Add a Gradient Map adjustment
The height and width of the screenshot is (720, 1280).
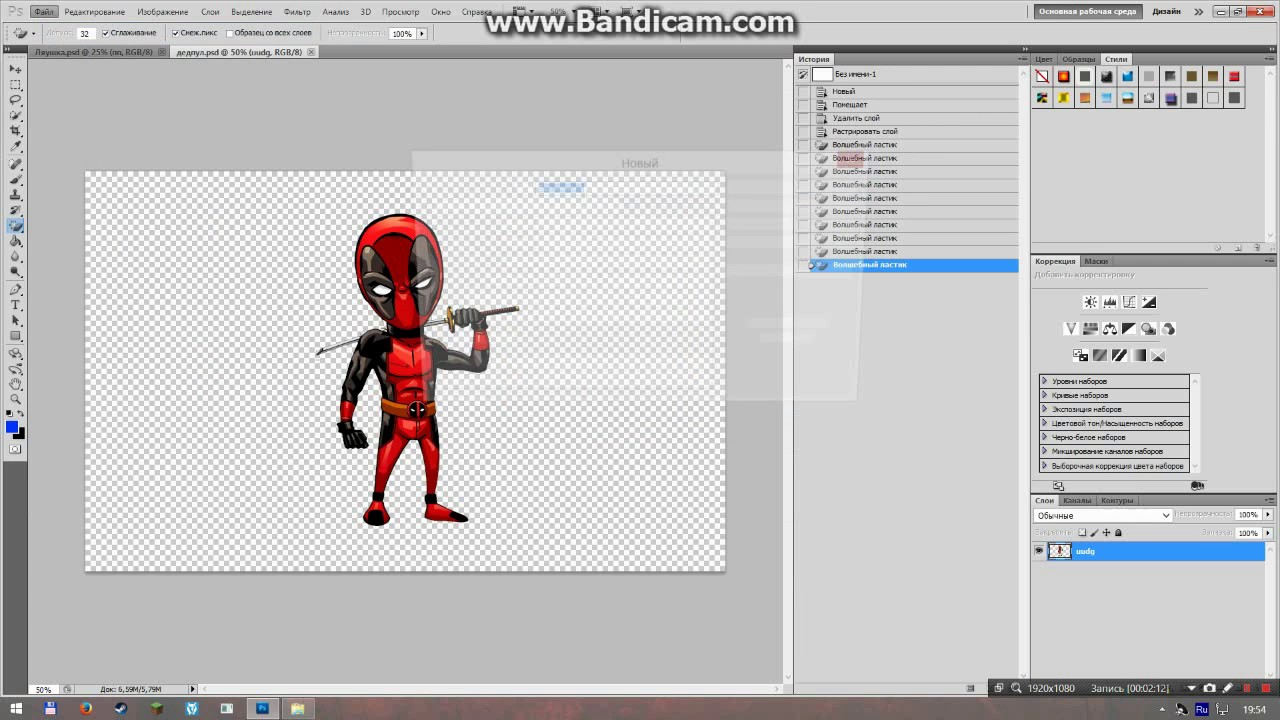1139,355
